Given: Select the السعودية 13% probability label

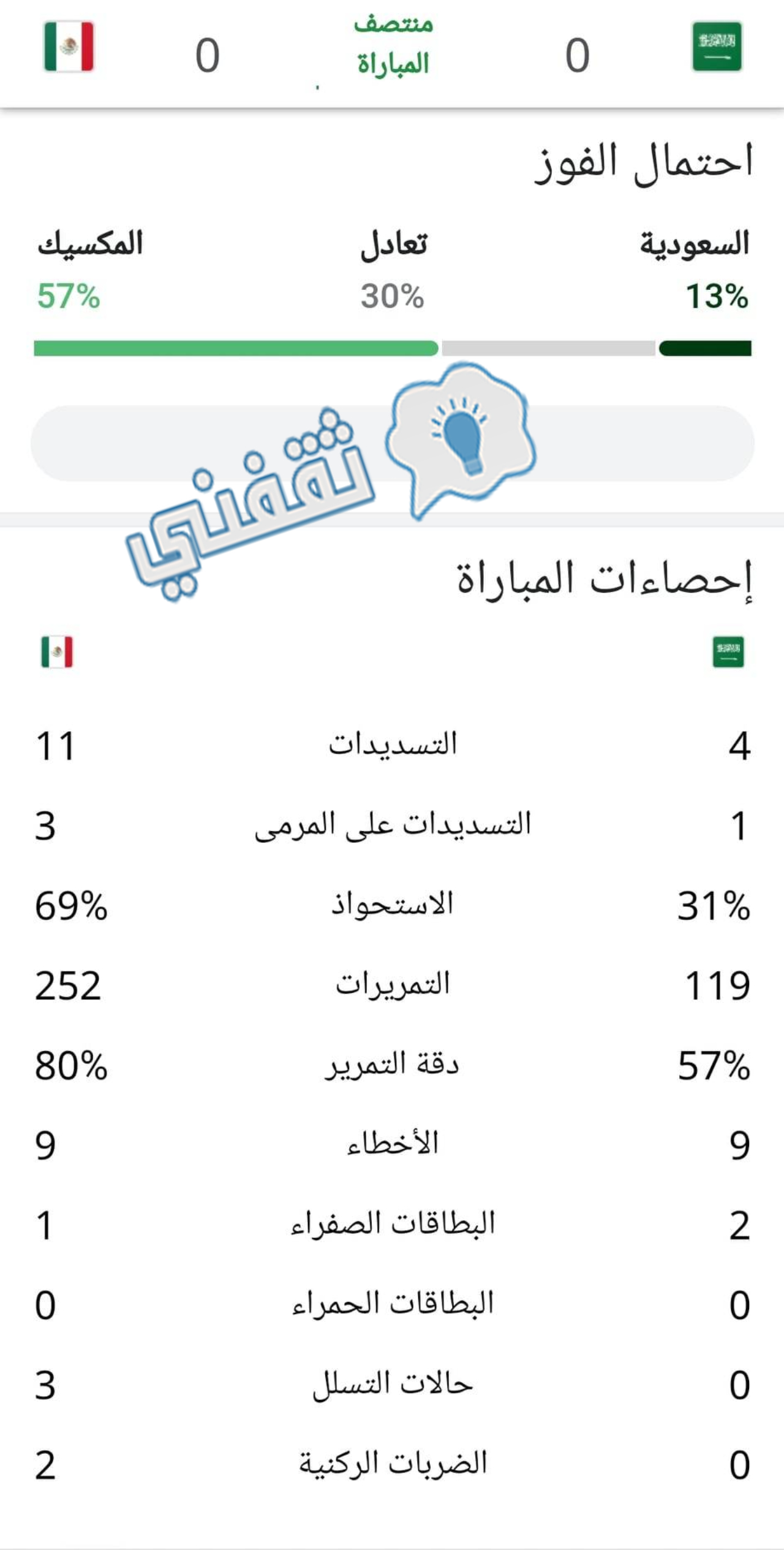Looking at the screenshot, I should tap(695, 270).
